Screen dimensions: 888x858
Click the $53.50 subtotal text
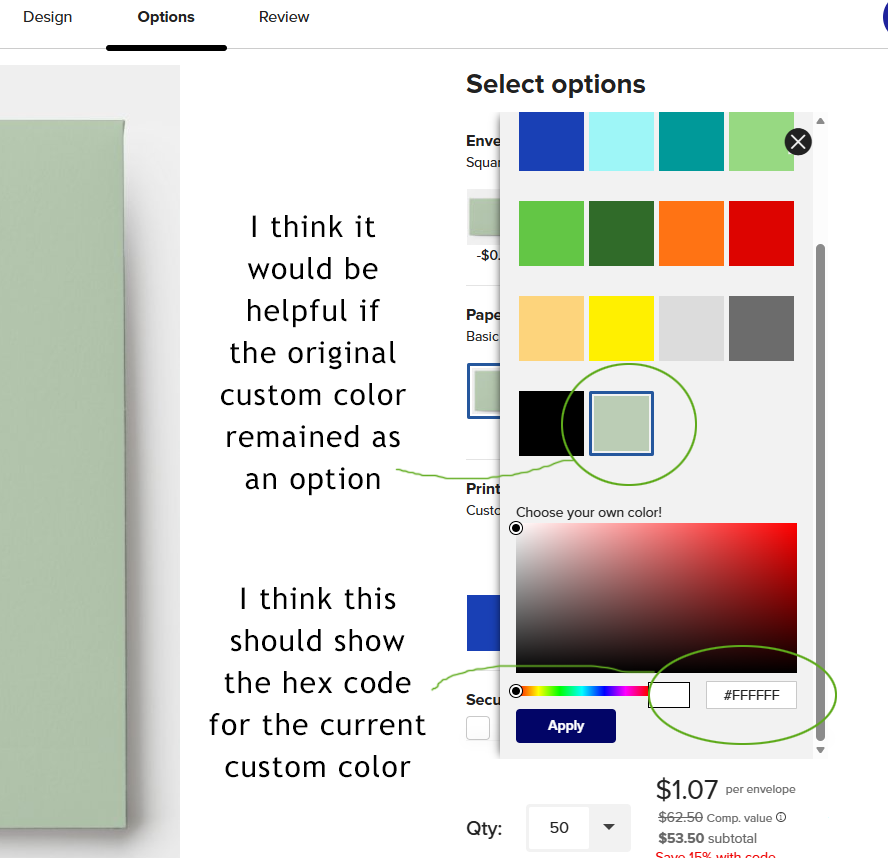(x=707, y=838)
